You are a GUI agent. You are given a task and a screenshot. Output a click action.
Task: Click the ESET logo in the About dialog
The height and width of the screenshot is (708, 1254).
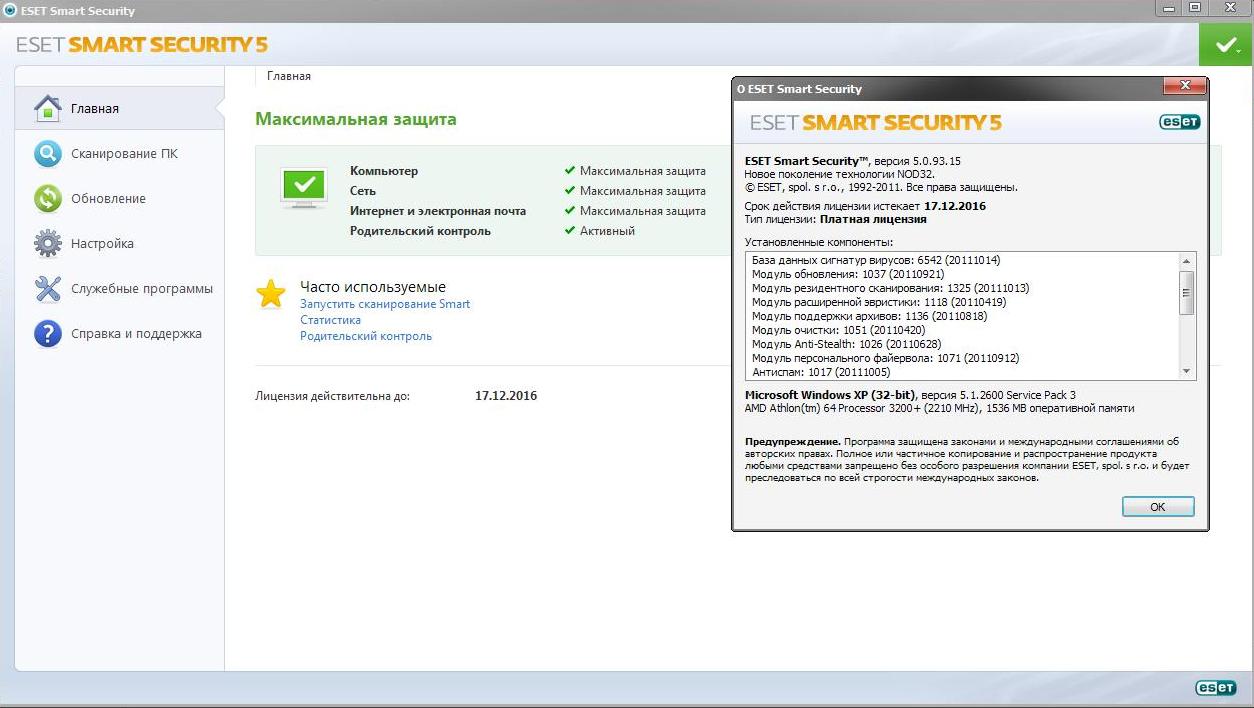[x=1179, y=122]
